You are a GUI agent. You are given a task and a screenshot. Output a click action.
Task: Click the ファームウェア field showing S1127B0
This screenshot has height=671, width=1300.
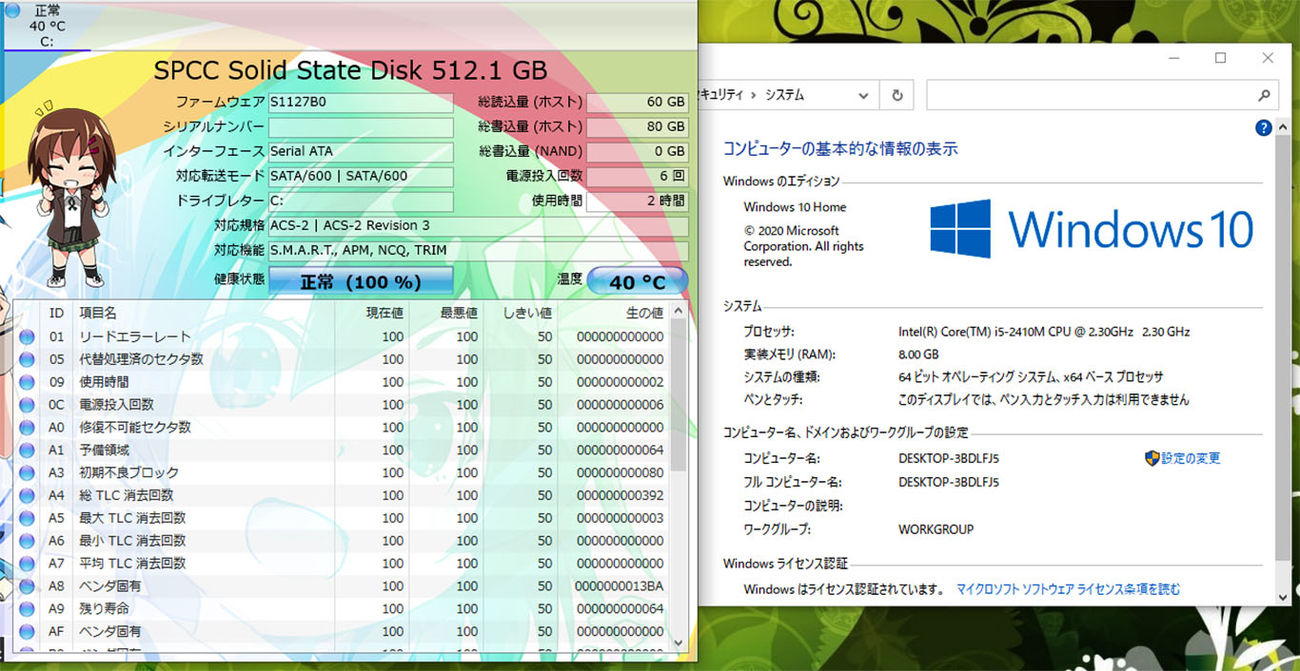(361, 102)
